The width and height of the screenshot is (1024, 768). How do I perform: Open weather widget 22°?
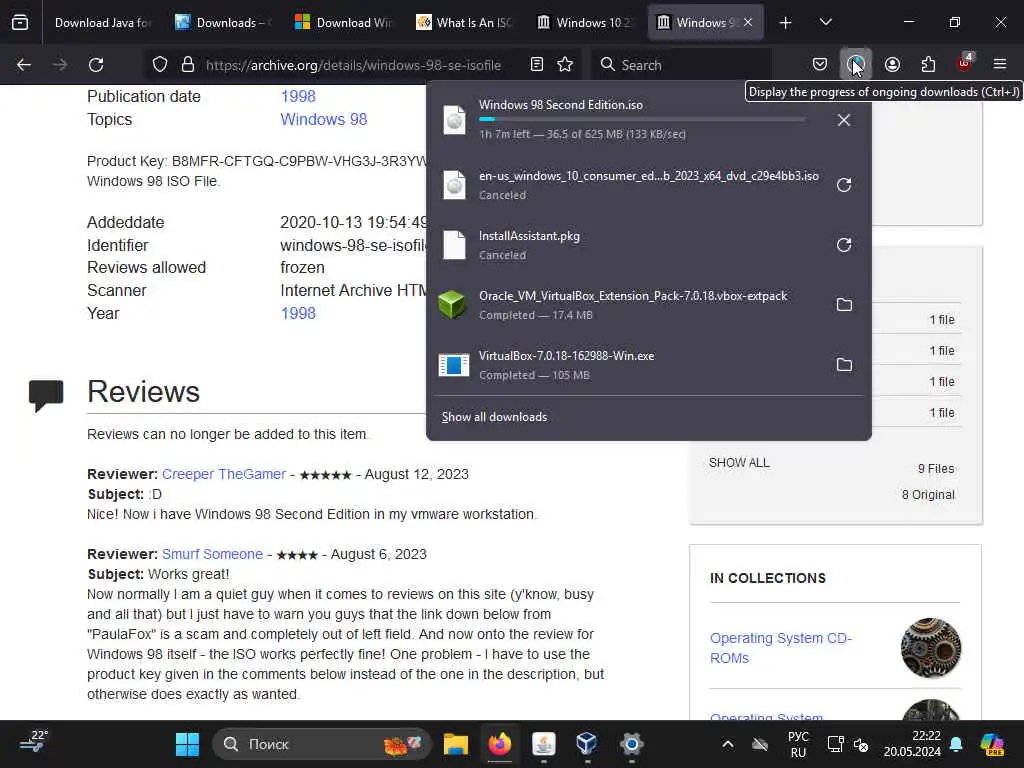point(34,743)
